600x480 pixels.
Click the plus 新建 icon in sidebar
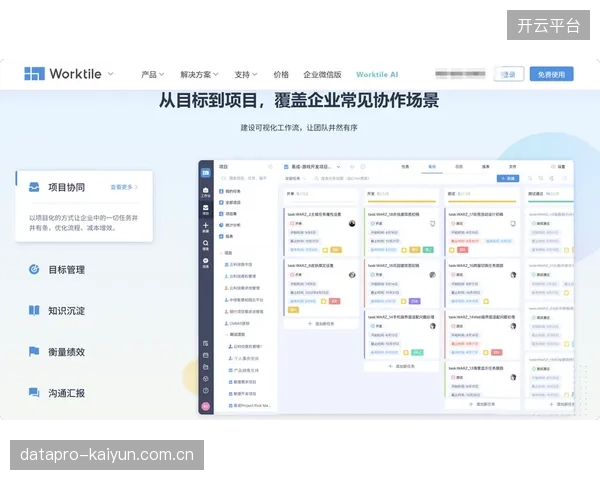[x=205, y=227]
